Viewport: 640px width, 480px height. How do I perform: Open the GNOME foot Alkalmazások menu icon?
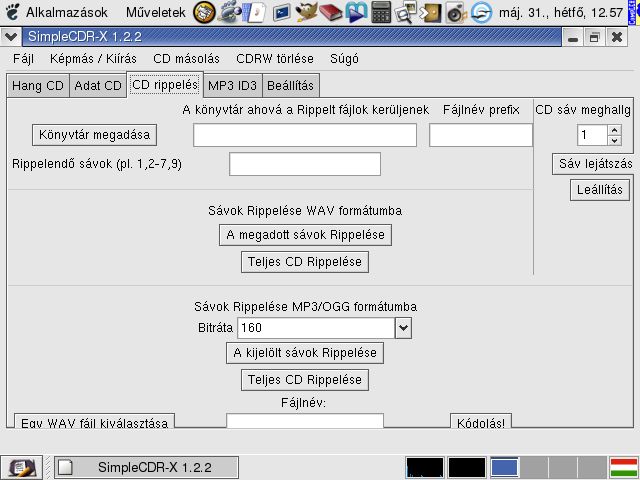(x=11, y=12)
